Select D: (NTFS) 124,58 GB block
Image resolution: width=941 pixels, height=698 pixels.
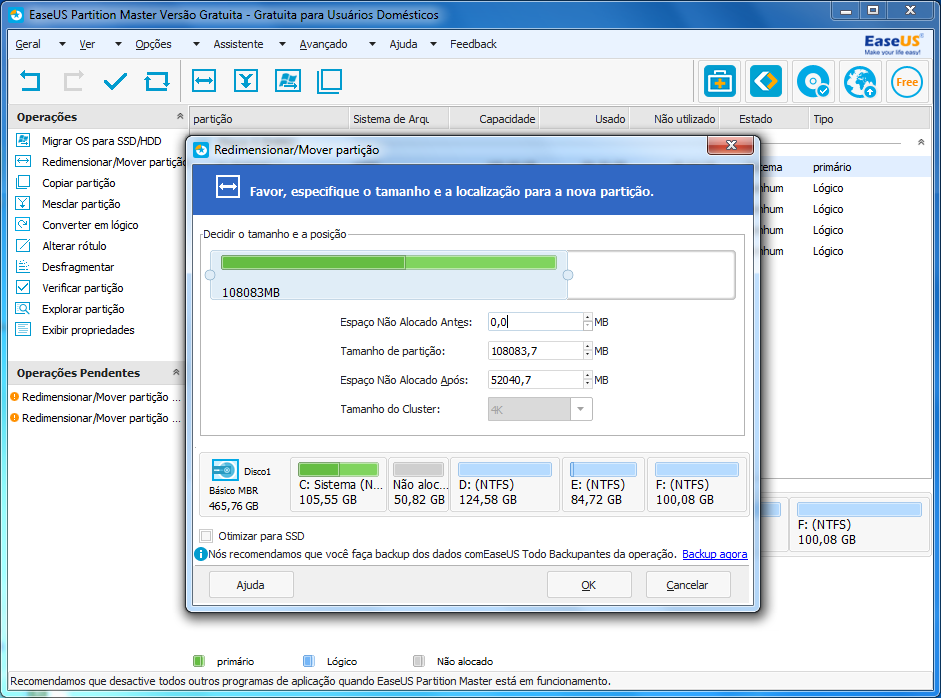pos(505,485)
